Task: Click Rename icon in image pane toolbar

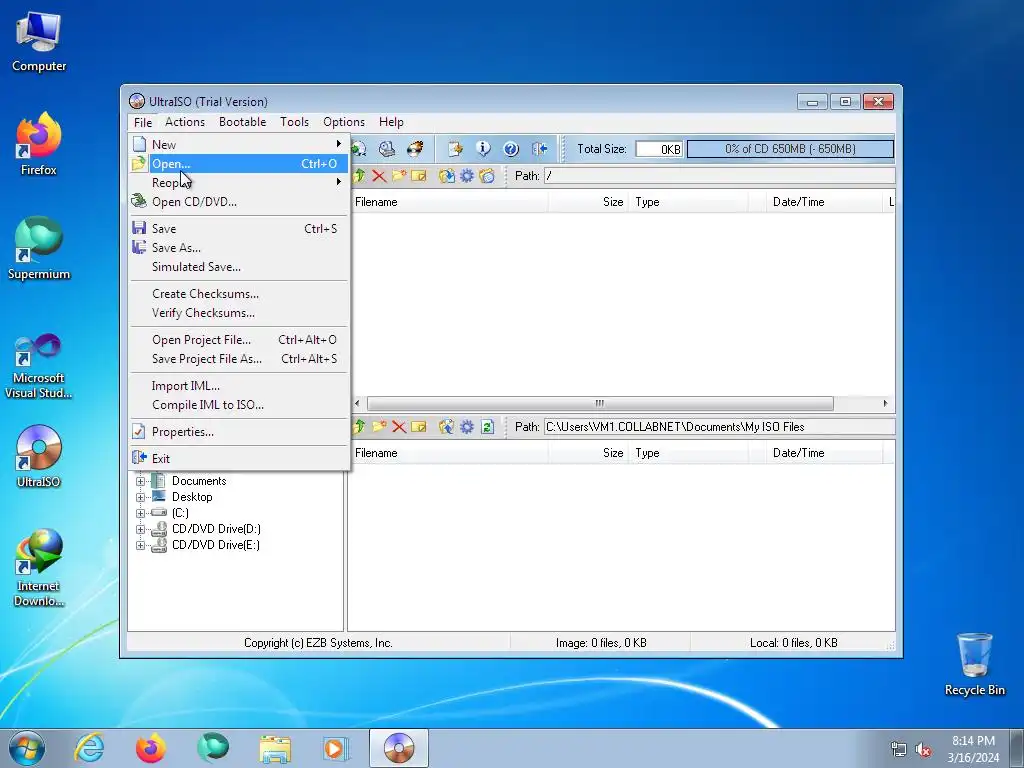Action: point(419,176)
